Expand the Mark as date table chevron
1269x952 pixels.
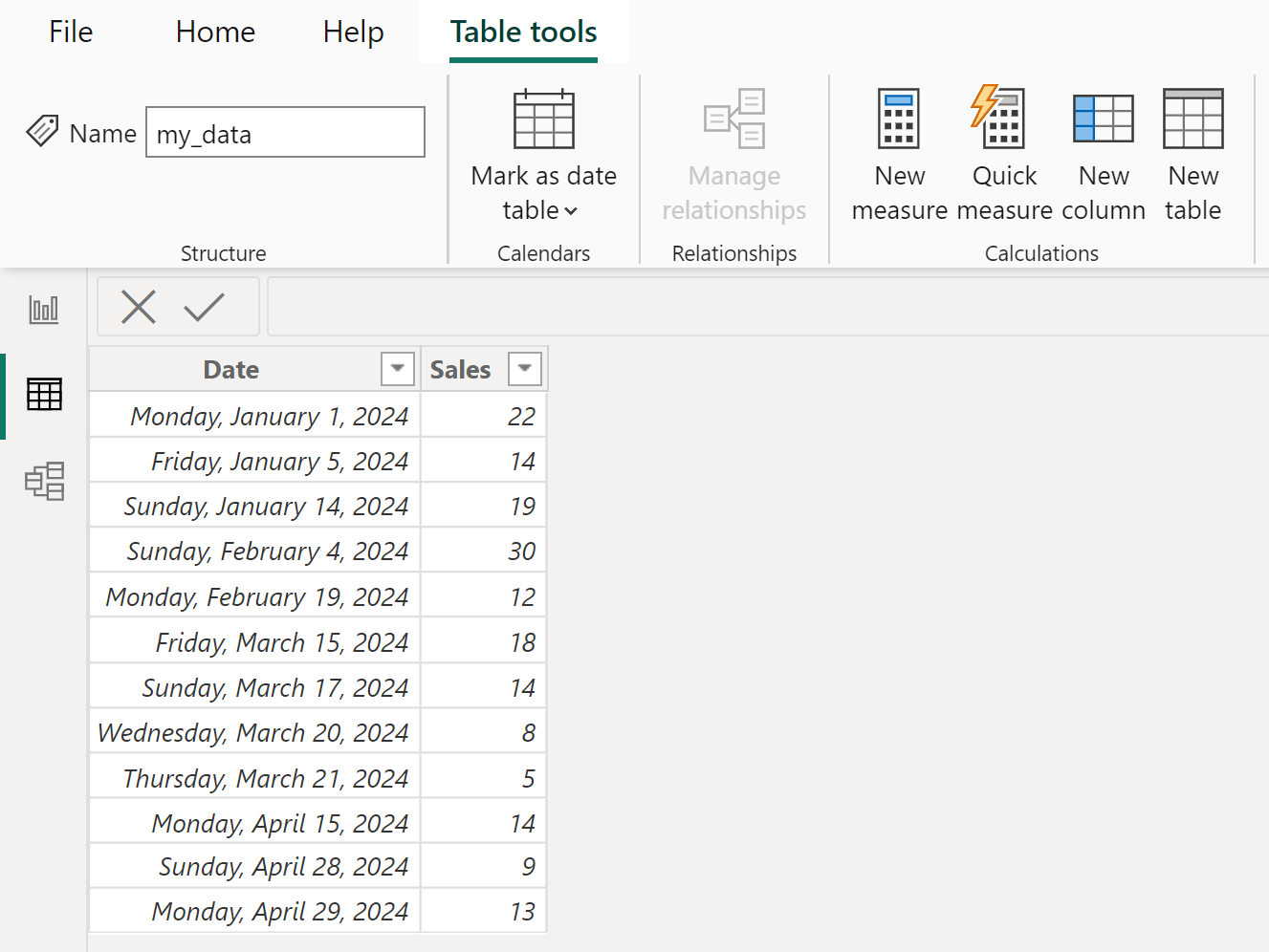click(x=574, y=212)
